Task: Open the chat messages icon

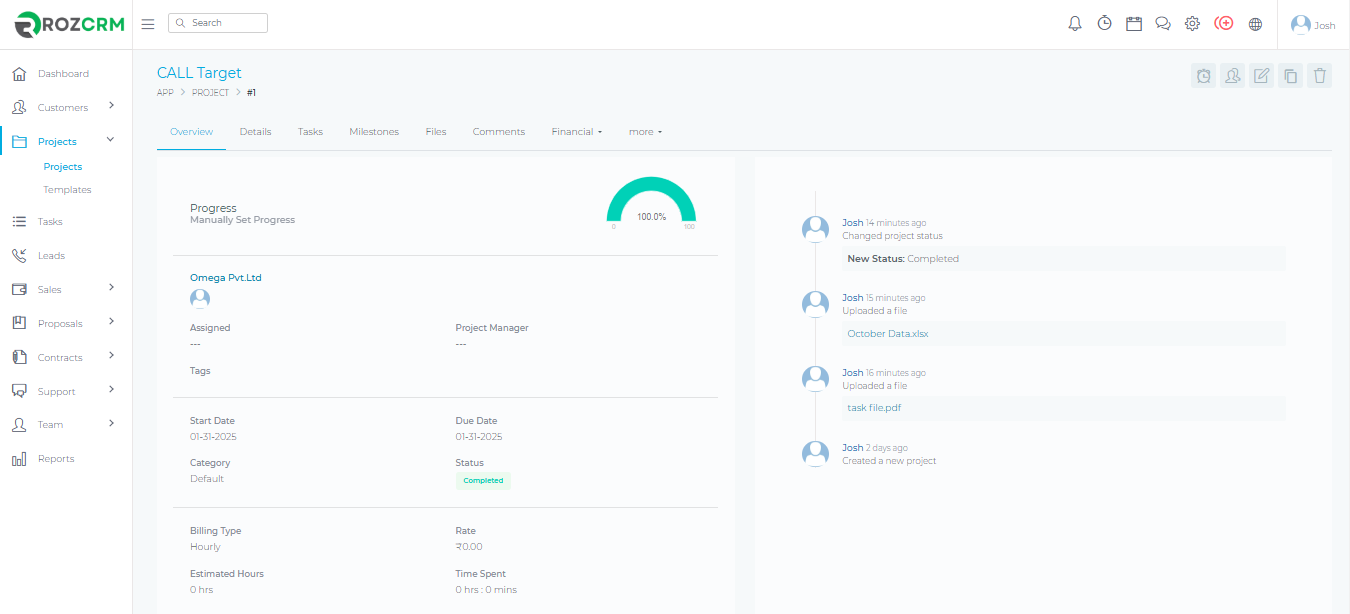Action: (1163, 23)
